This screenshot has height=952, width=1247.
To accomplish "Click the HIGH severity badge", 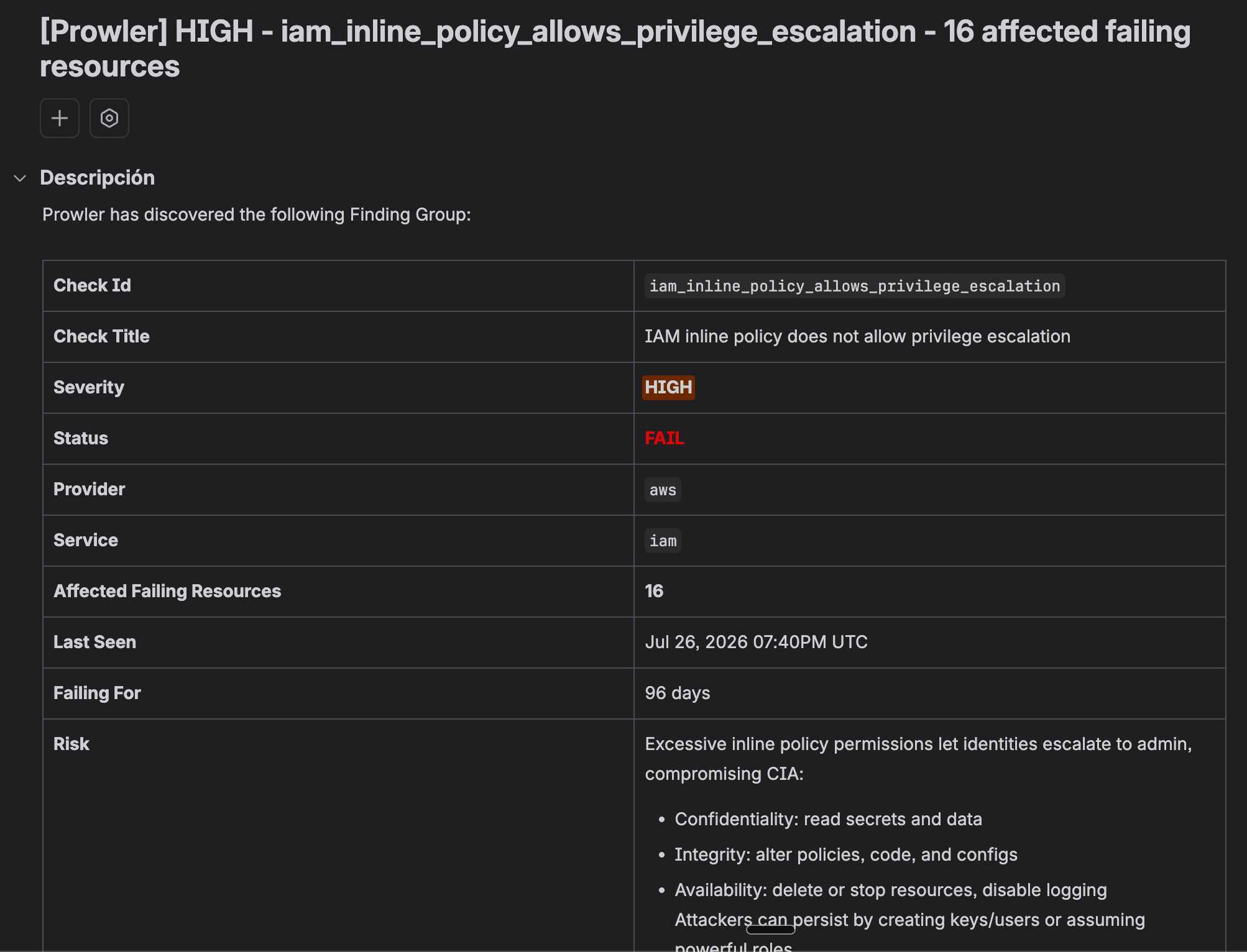I will pos(668,387).
